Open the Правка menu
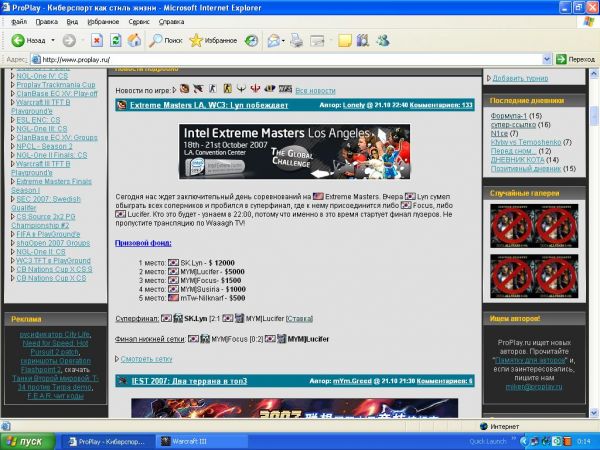Image resolution: width=600 pixels, height=450 pixels. (x=47, y=22)
